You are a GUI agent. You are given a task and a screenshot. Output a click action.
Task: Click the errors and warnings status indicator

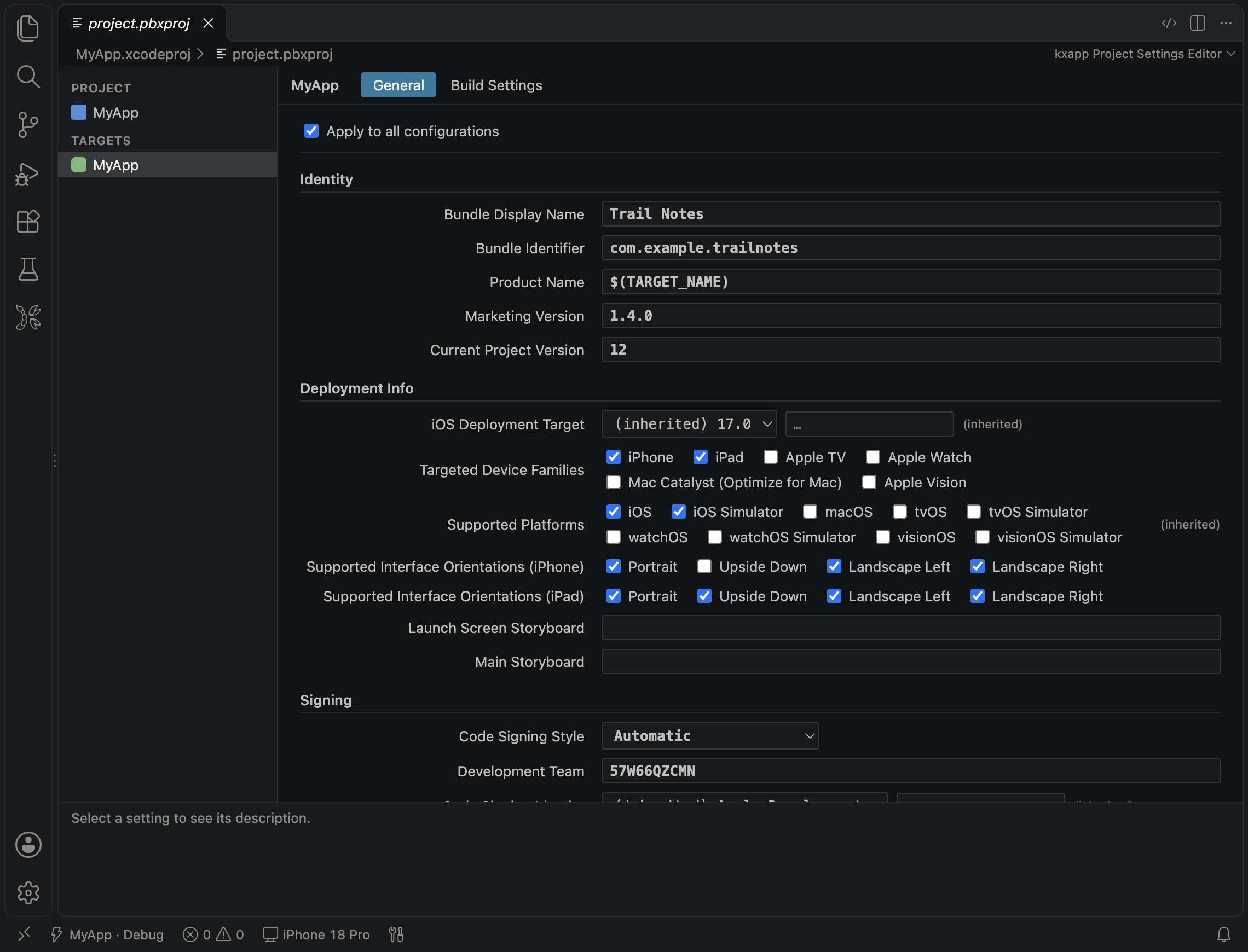pos(213,934)
